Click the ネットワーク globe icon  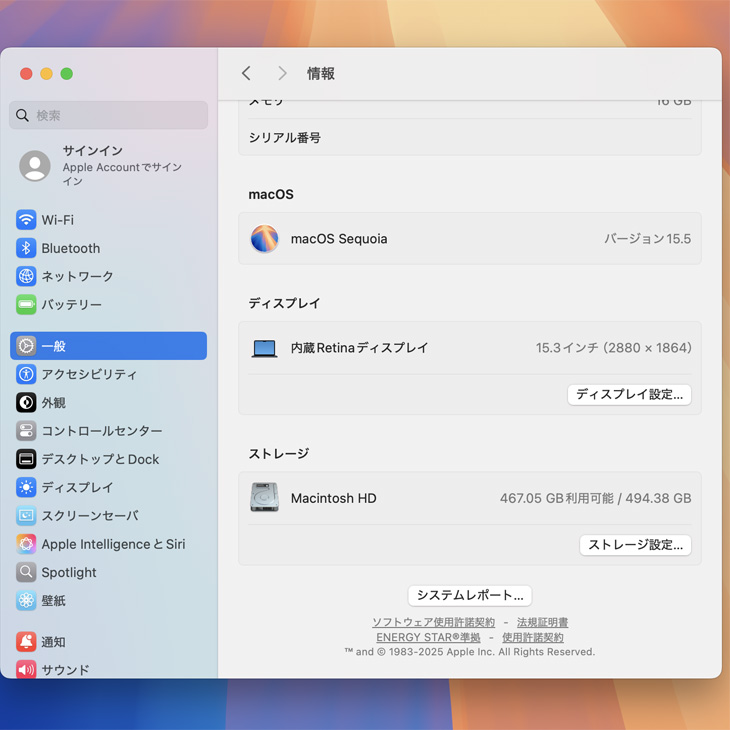26,276
